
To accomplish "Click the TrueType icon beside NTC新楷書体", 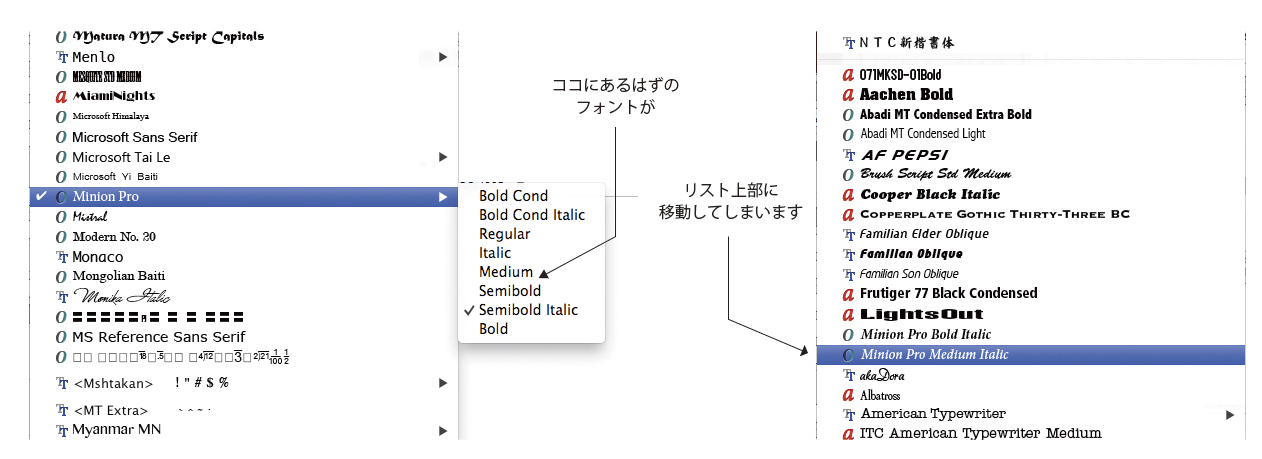I will coord(849,43).
